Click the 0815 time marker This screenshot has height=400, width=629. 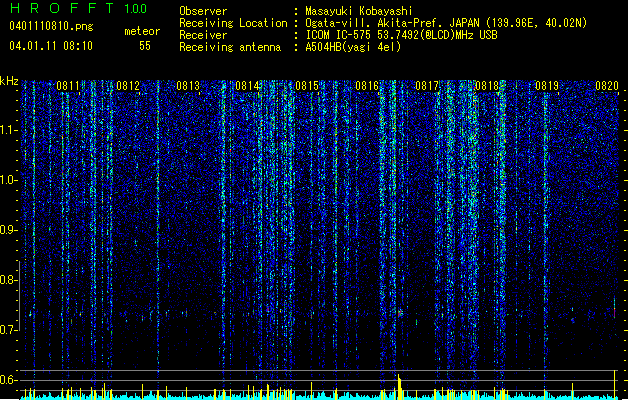point(307,86)
